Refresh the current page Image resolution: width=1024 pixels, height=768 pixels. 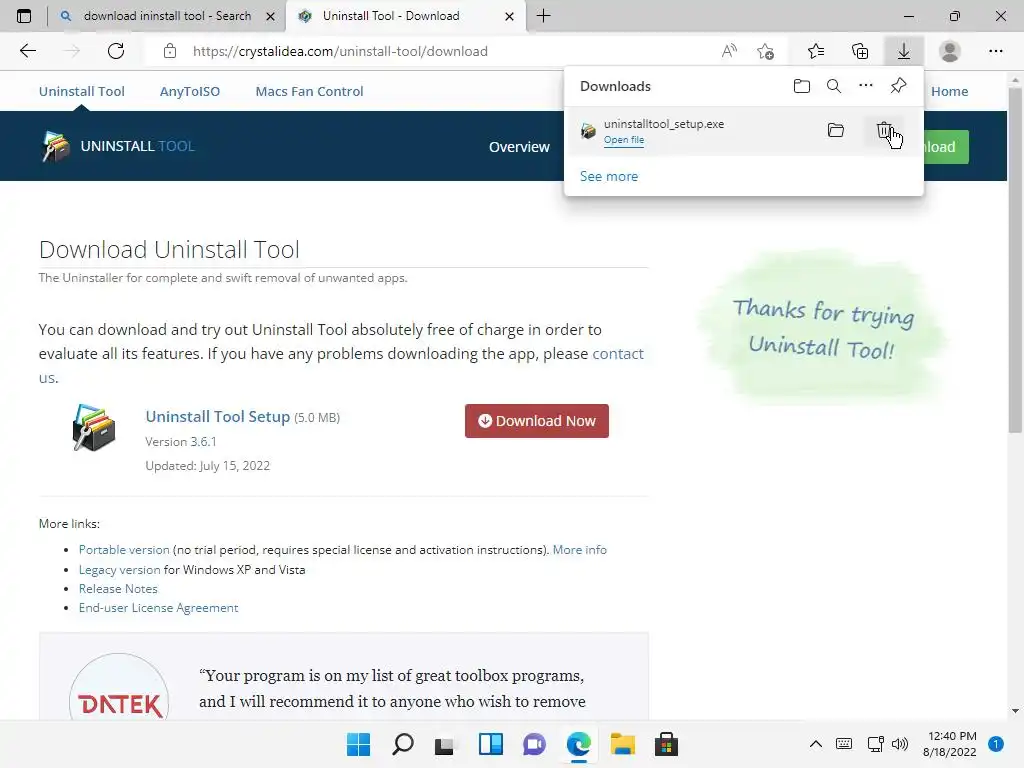click(x=116, y=51)
